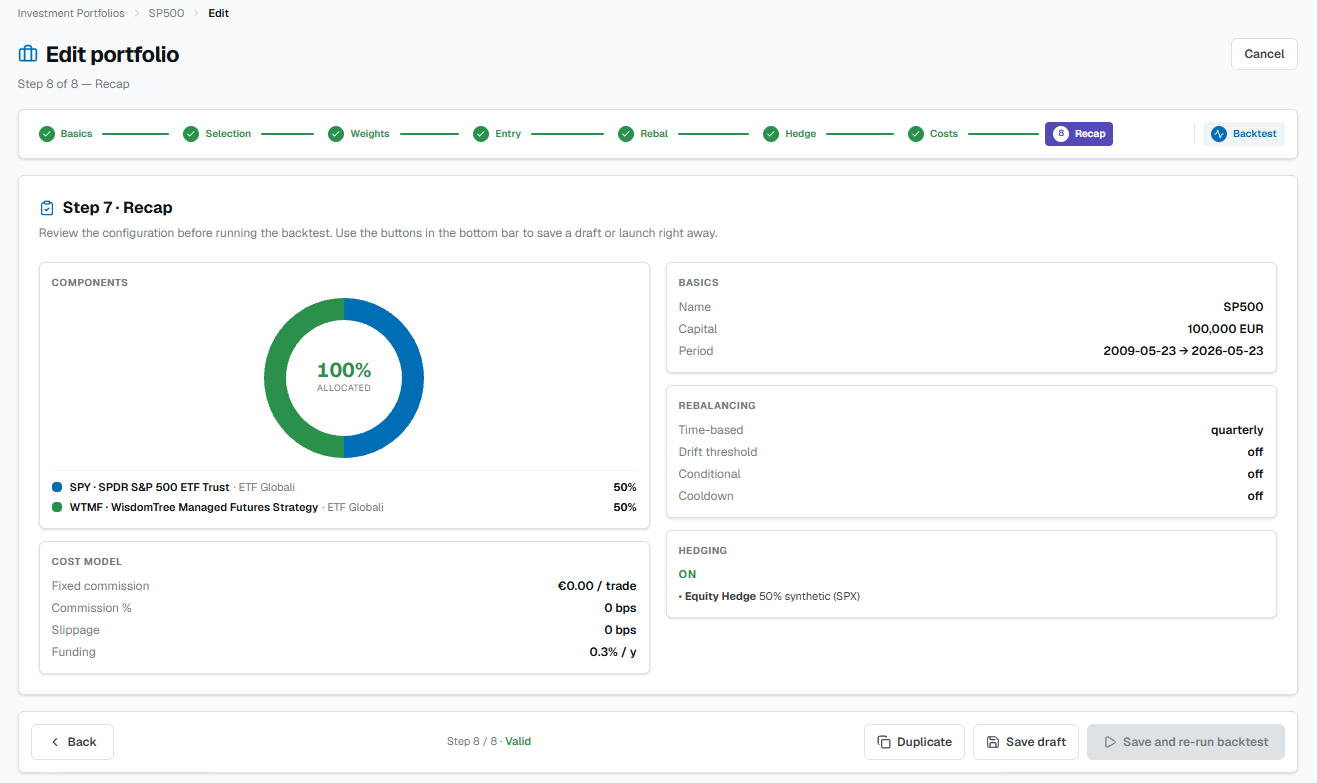Open Investment Portfolios breadcrumb link

click(71, 13)
